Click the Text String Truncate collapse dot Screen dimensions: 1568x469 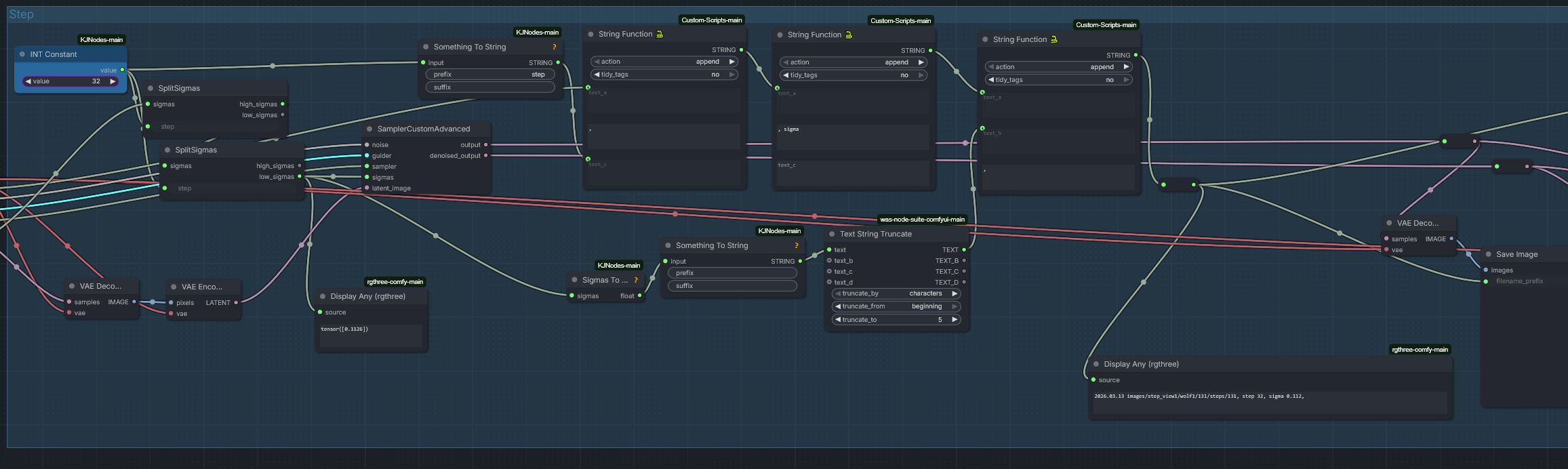point(832,234)
